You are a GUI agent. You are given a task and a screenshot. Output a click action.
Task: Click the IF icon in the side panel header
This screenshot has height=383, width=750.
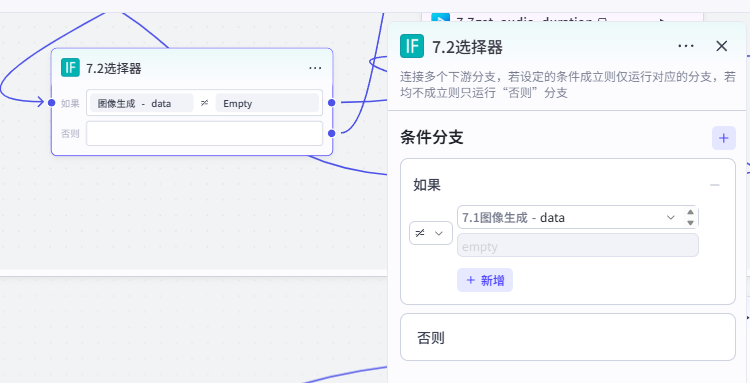pos(412,46)
